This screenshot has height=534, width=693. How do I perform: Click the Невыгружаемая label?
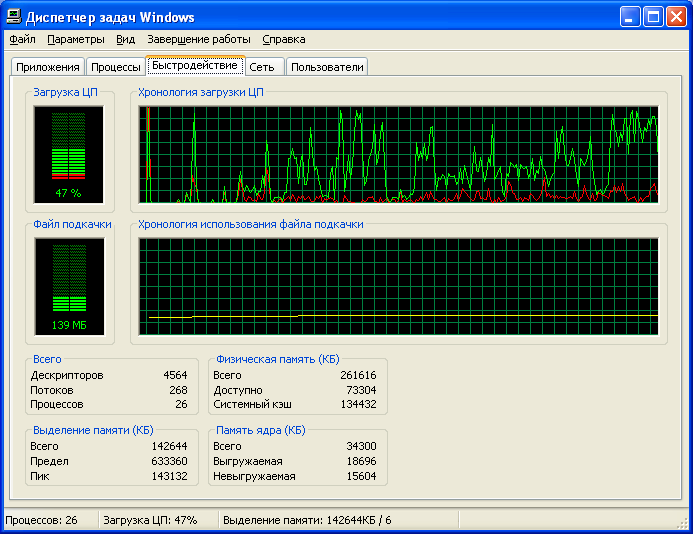(x=254, y=477)
